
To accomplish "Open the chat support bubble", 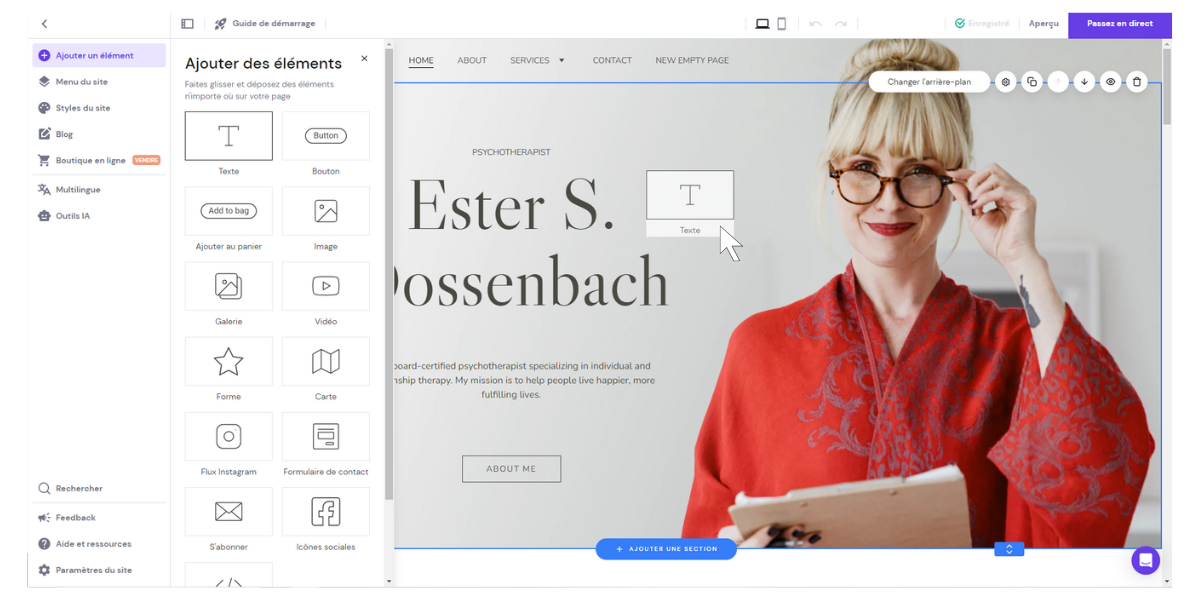I will pyautogui.click(x=1146, y=560).
